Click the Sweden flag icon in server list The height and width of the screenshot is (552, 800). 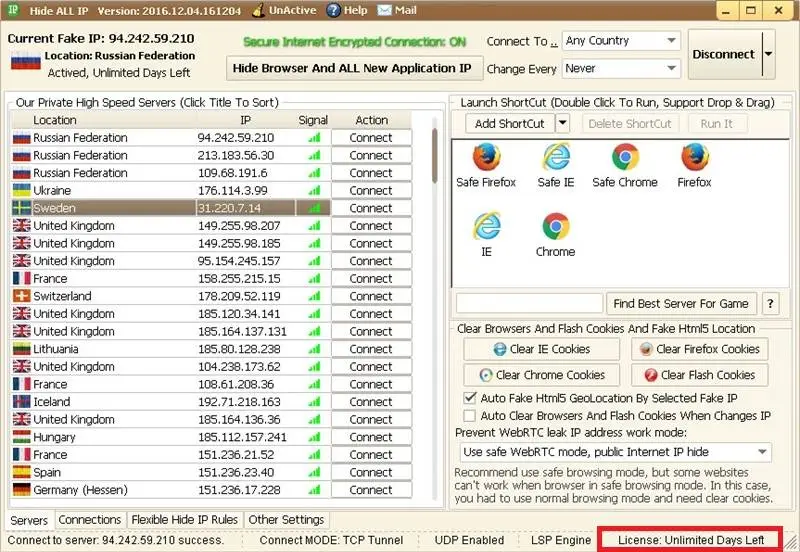click(x=21, y=208)
